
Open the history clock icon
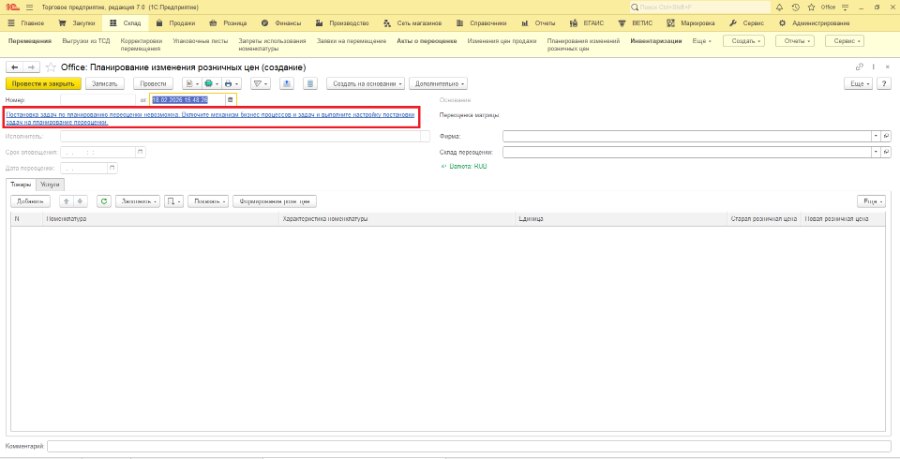[x=795, y=7]
